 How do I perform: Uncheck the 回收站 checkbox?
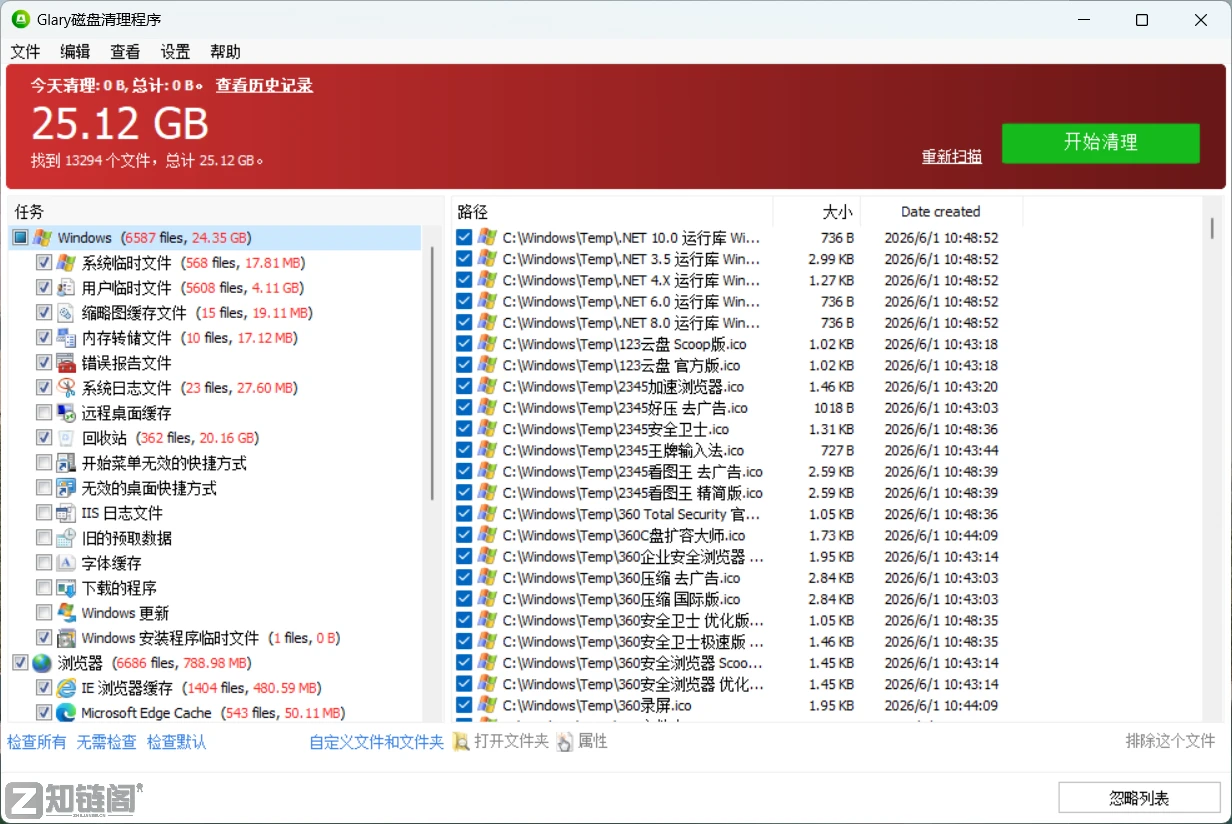click(x=44, y=438)
